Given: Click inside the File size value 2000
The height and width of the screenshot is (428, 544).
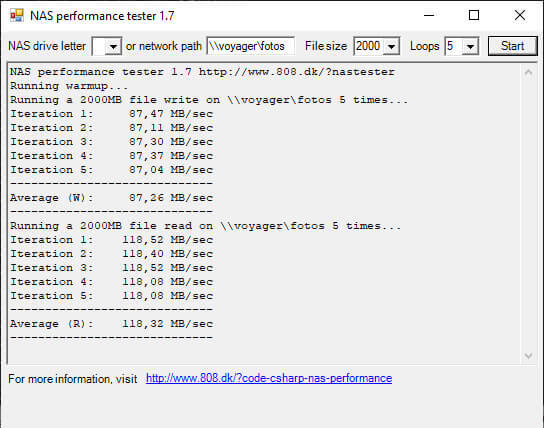Looking at the screenshot, I should pyautogui.click(x=368, y=46).
